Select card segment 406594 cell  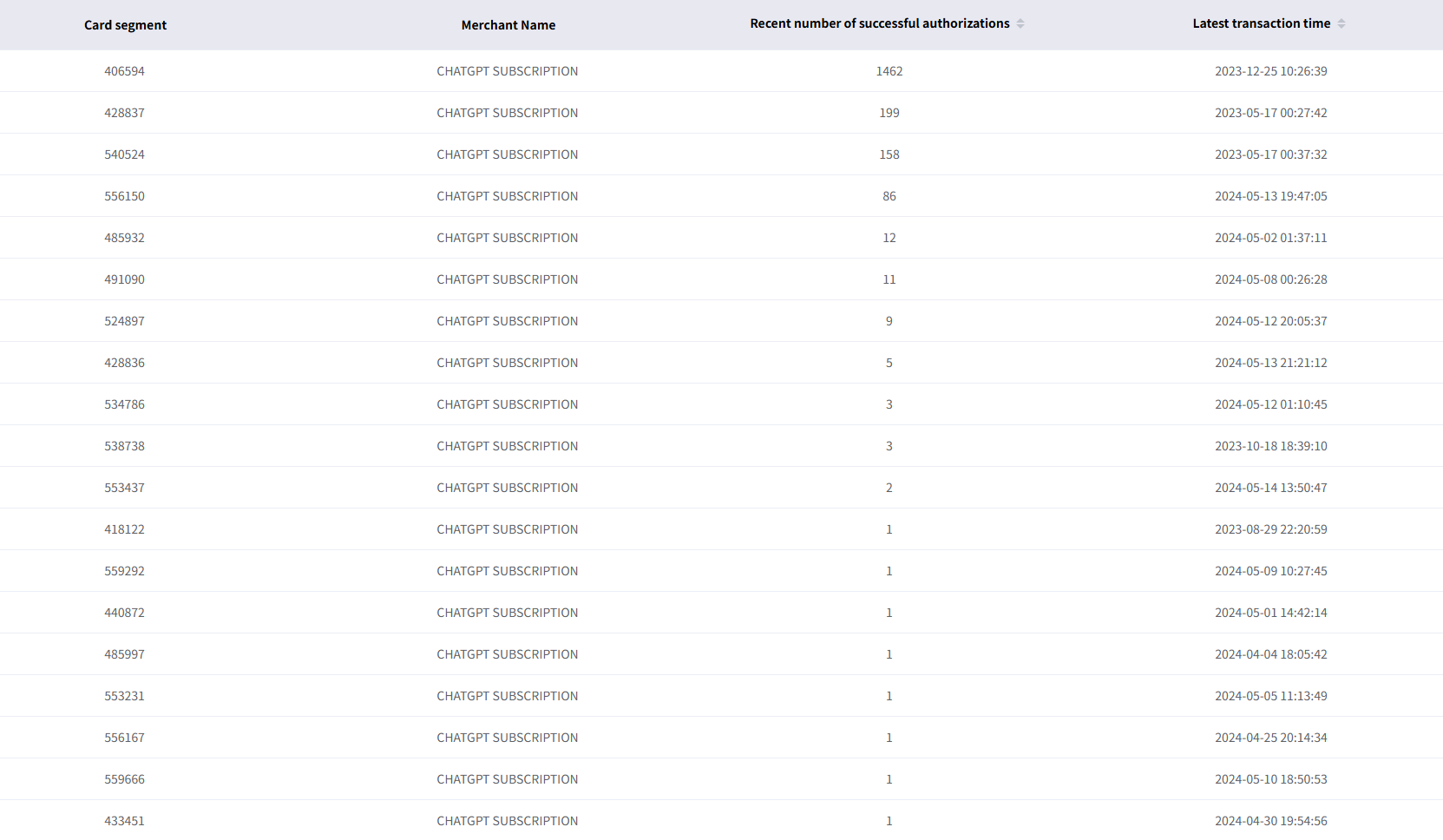(124, 71)
